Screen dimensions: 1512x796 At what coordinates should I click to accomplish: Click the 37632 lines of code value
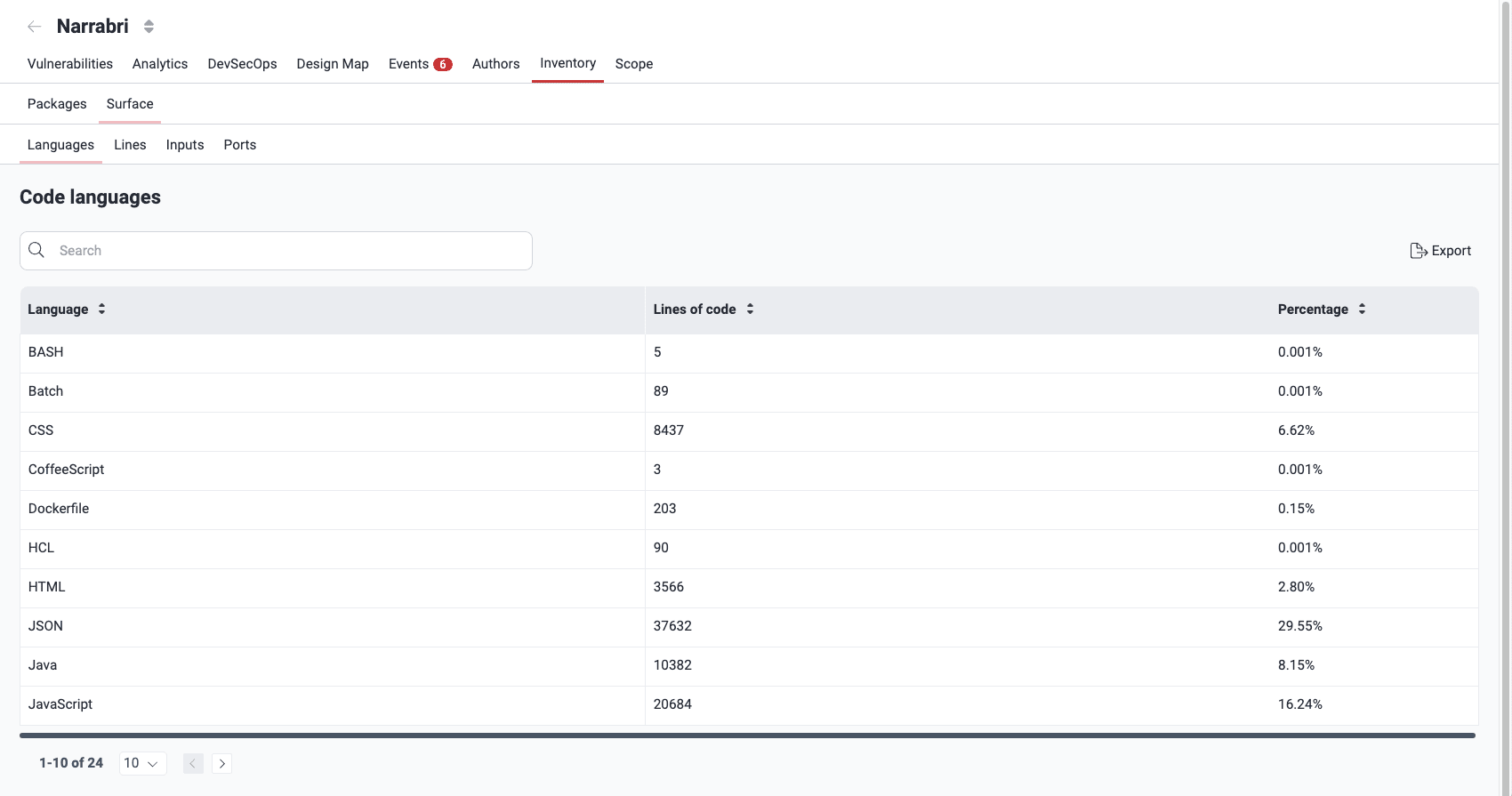pyautogui.click(x=672, y=626)
